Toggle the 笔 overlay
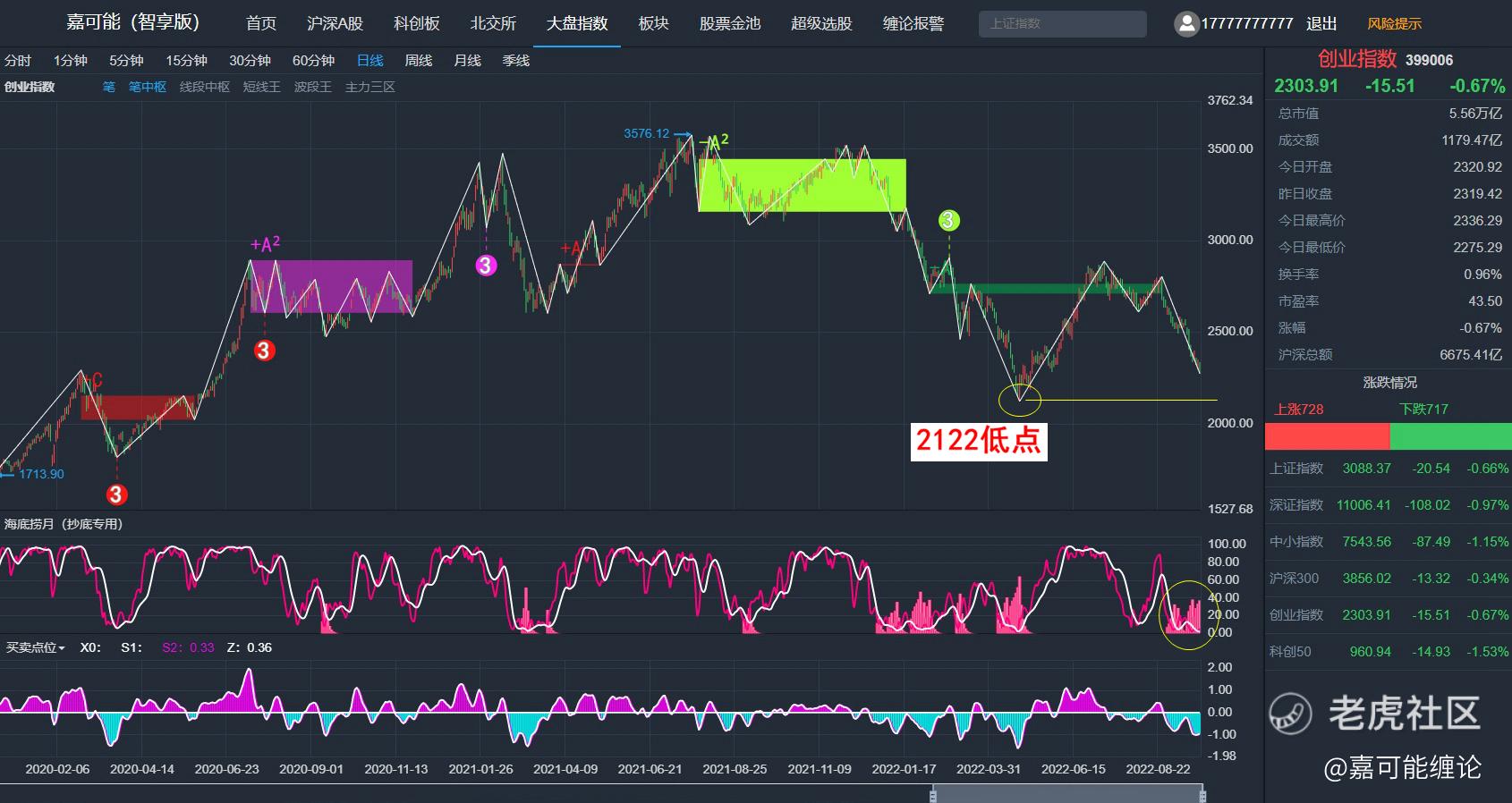 pos(109,87)
